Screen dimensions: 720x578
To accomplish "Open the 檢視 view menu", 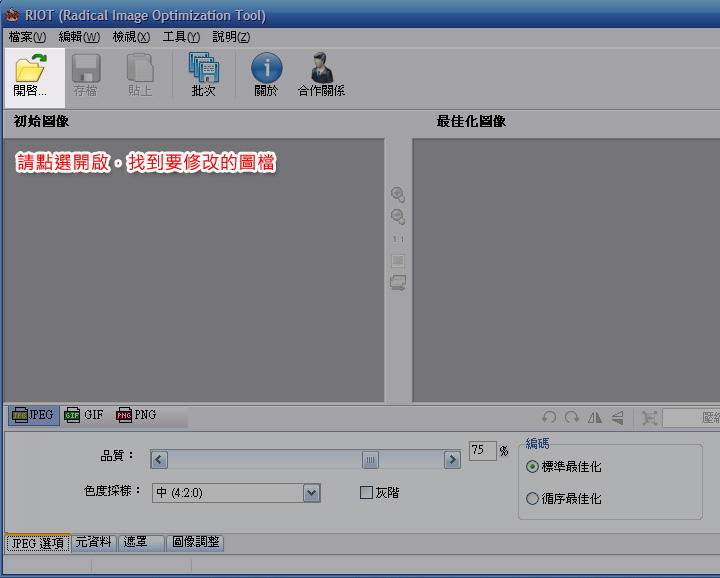I will 131,37.
